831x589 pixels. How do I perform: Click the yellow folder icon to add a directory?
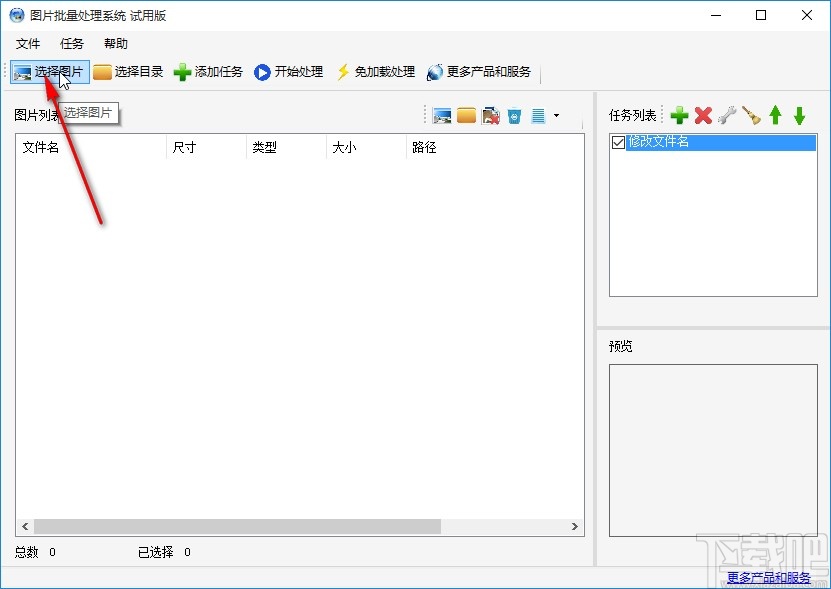click(x=465, y=115)
